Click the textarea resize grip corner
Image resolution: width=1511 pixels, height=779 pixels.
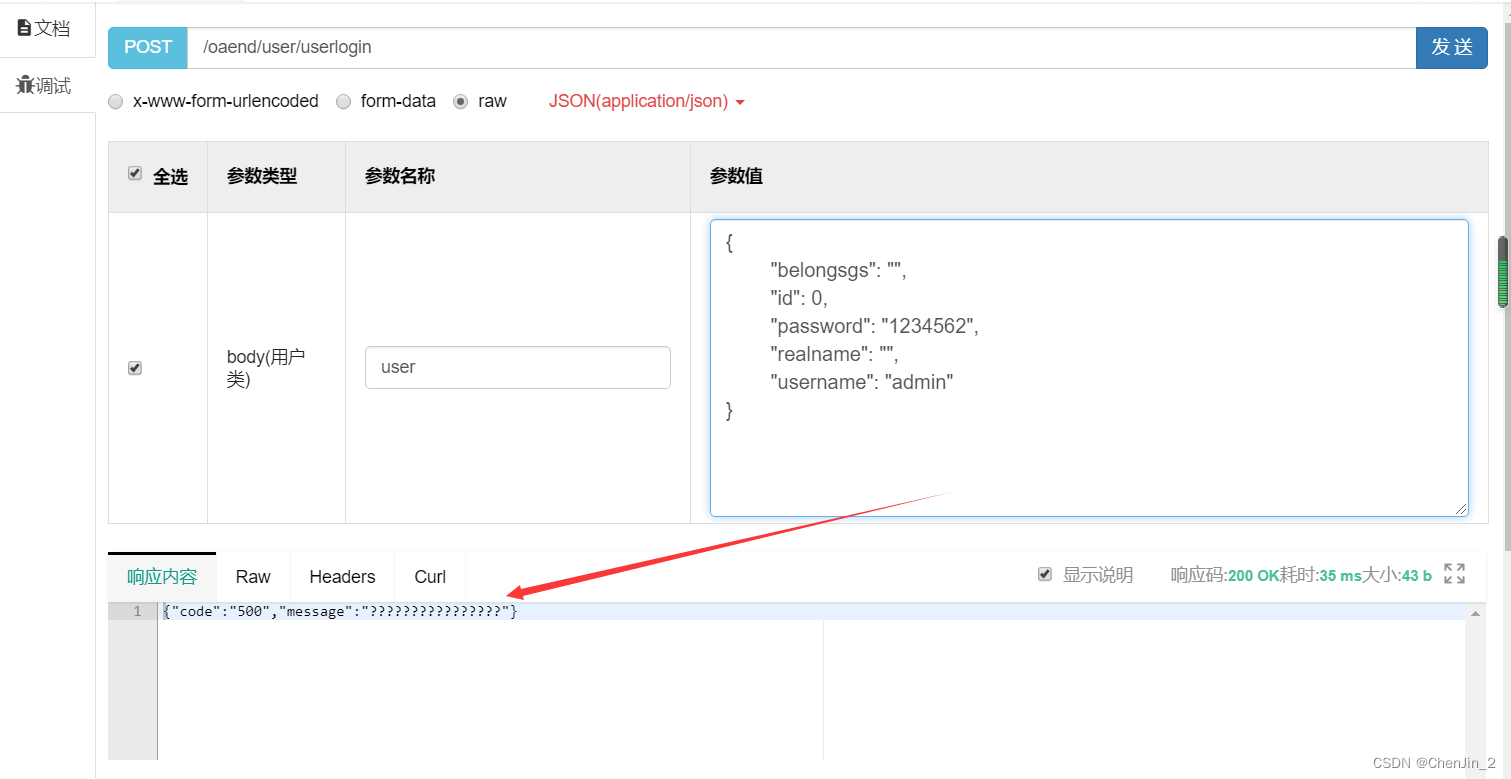pyautogui.click(x=1461, y=509)
